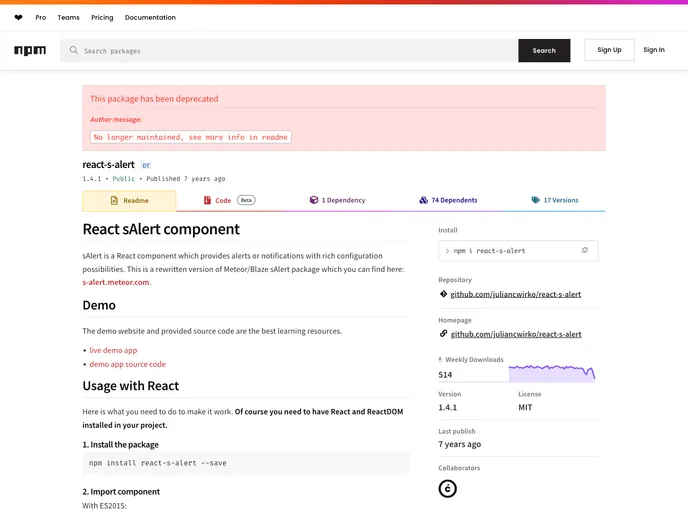Open the demo app source code link
The width and height of the screenshot is (688, 512).
pyautogui.click(x=127, y=364)
